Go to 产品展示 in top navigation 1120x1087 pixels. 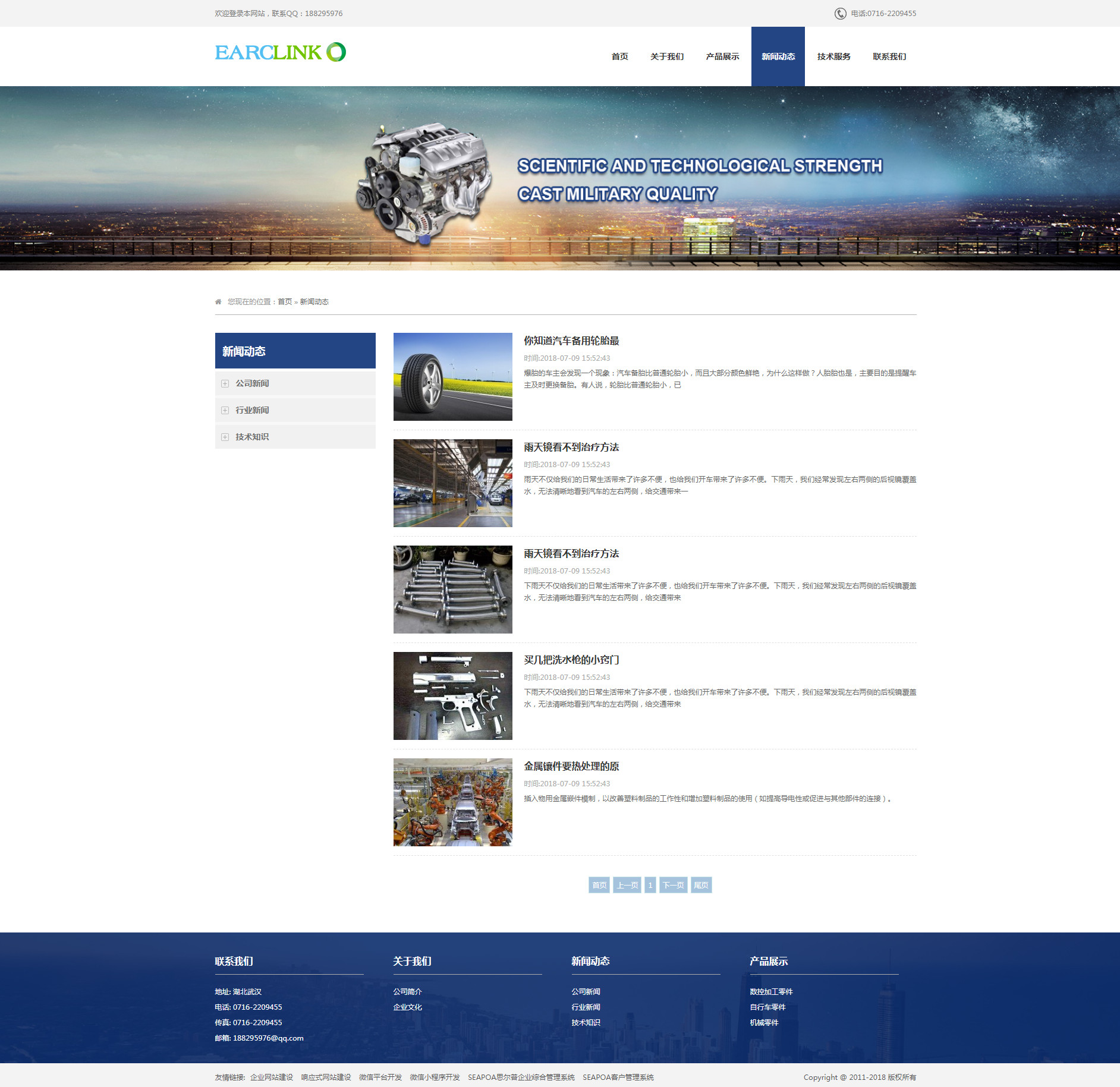point(722,56)
